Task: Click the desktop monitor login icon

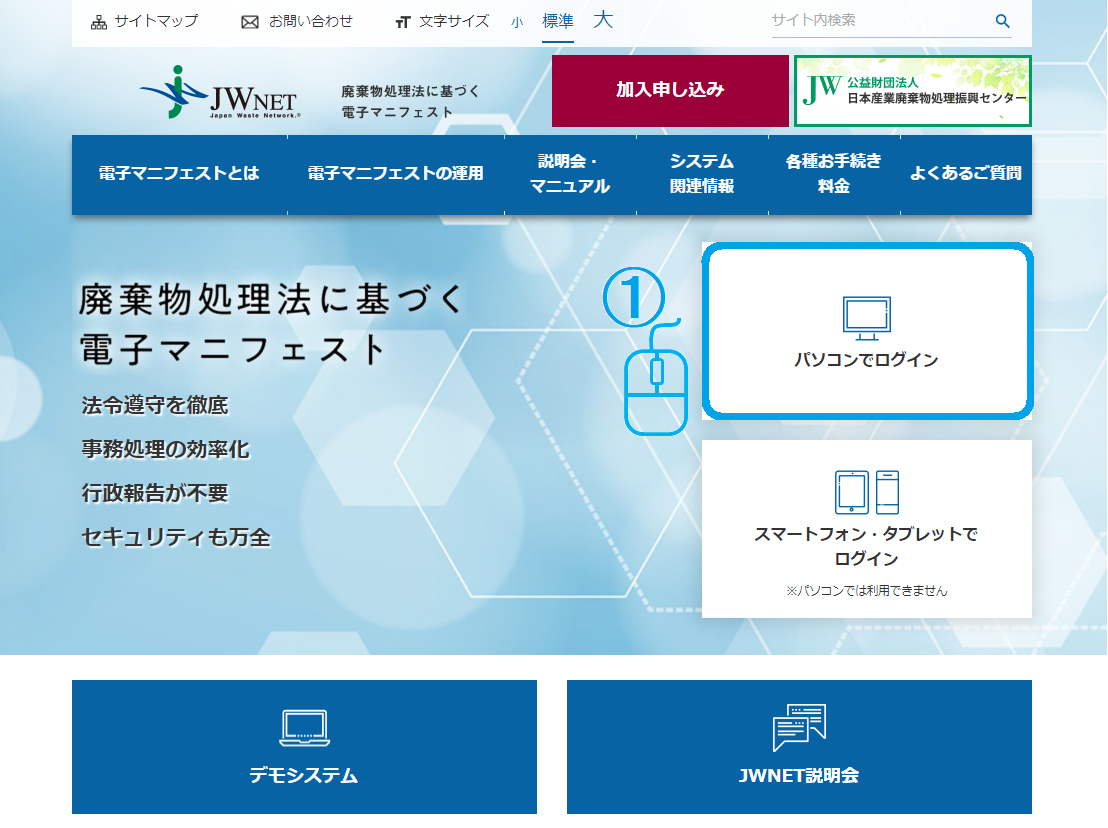Action: coord(866,316)
